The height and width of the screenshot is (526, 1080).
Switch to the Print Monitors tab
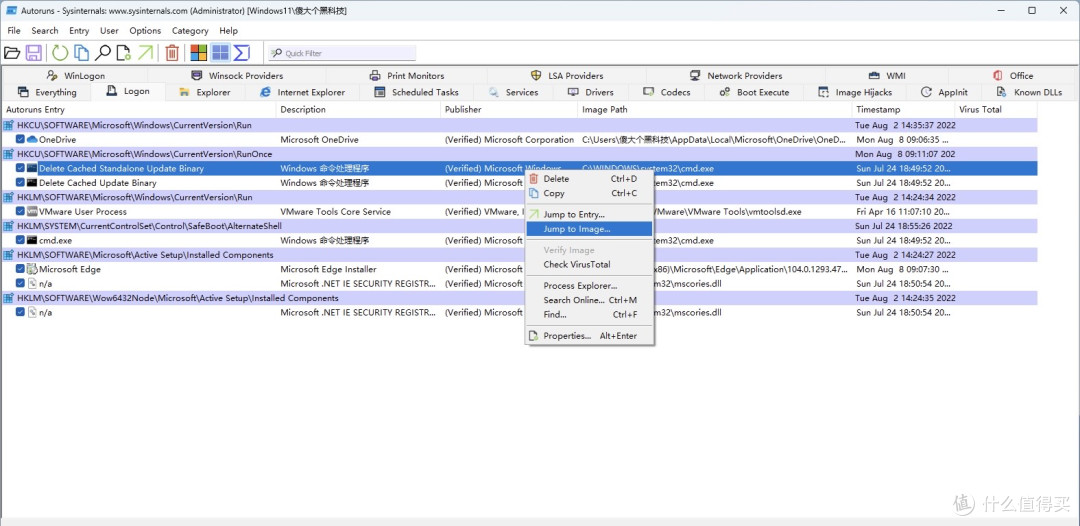point(406,76)
